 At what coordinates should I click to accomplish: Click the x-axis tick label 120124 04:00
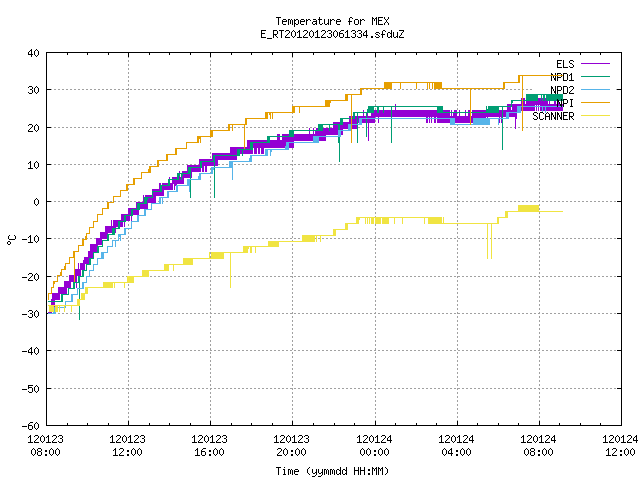tap(456, 446)
